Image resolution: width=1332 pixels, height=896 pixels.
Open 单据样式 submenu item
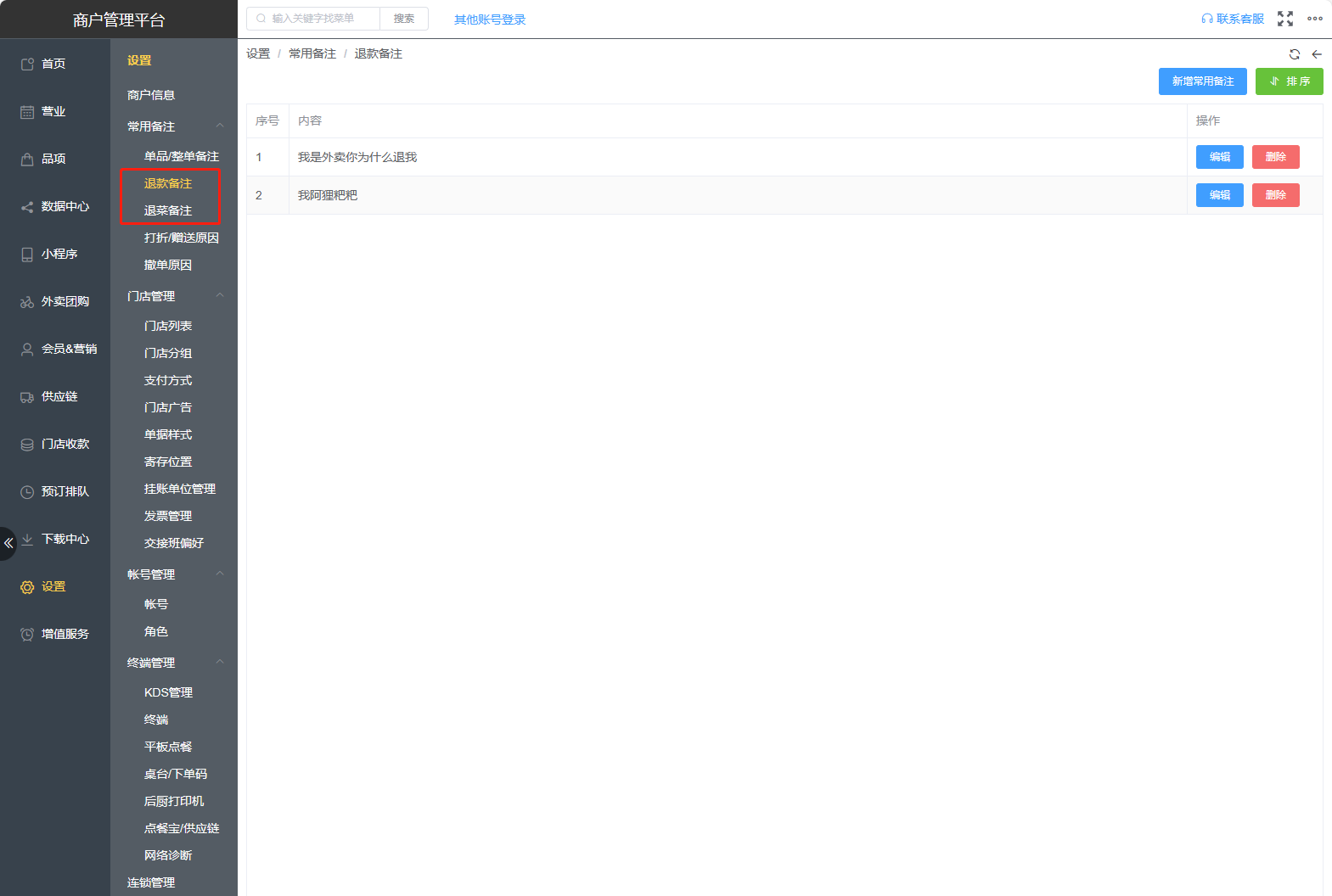pyautogui.click(x=168, y=434)
